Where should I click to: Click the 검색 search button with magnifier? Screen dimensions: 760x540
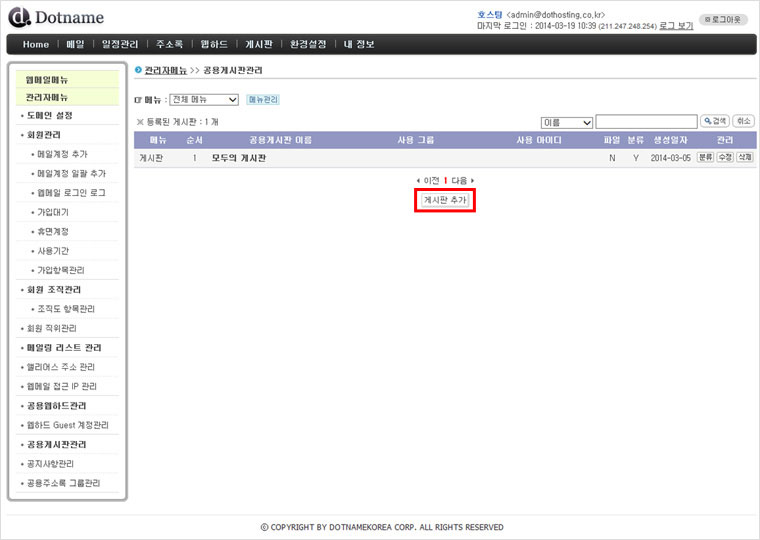[x=714, y=121]
